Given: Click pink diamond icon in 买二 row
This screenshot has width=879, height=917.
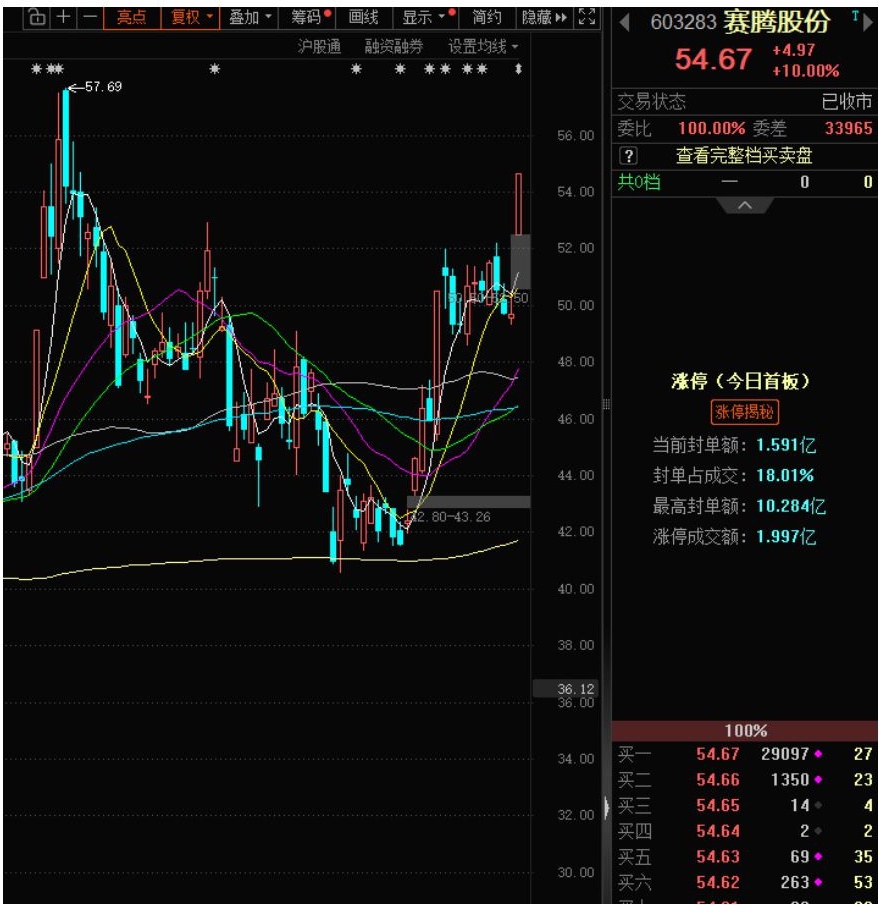Looking at the screenshot, I should point(818,780).
